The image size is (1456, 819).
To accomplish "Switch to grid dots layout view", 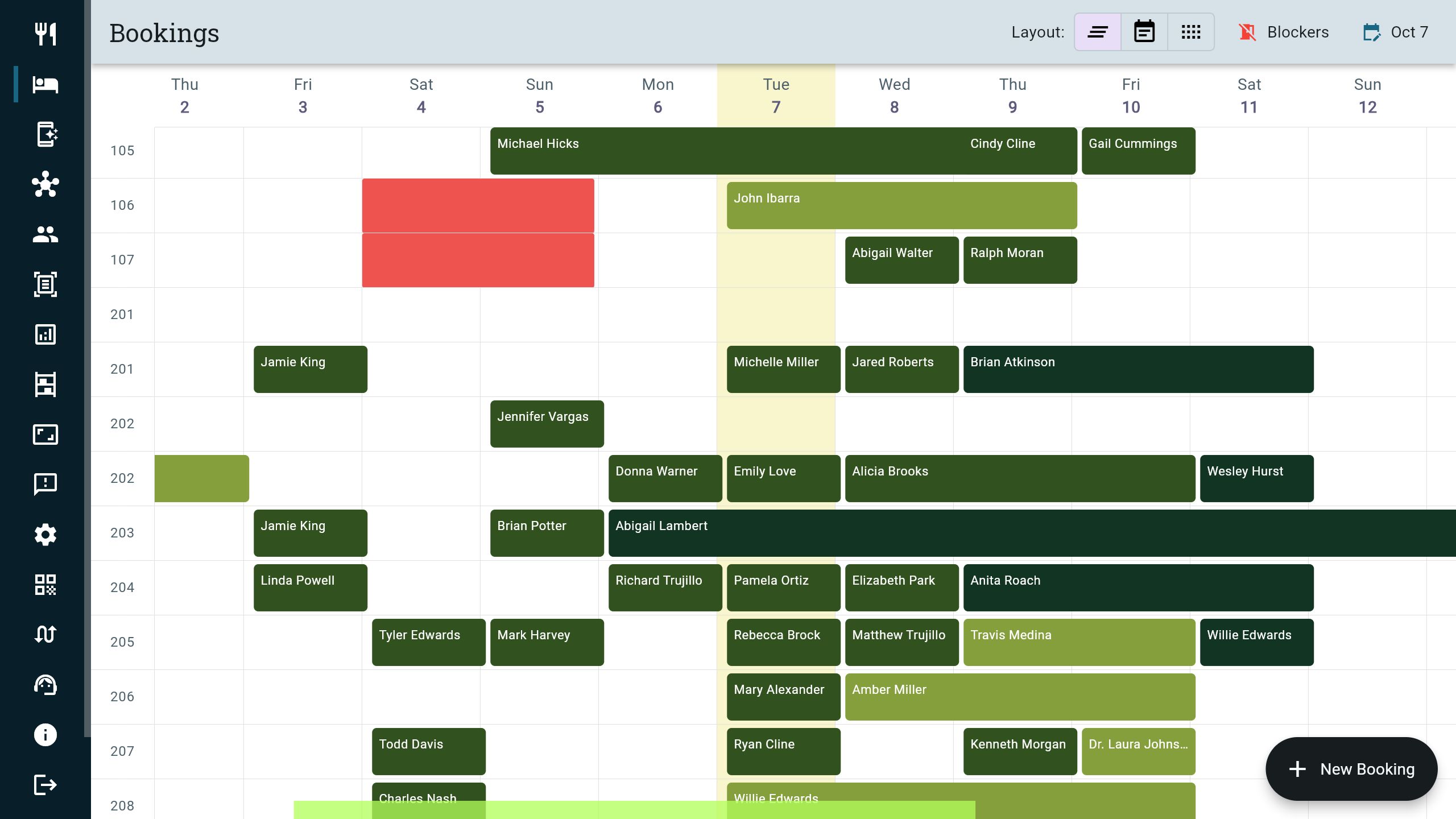I will coord(1190,32).
